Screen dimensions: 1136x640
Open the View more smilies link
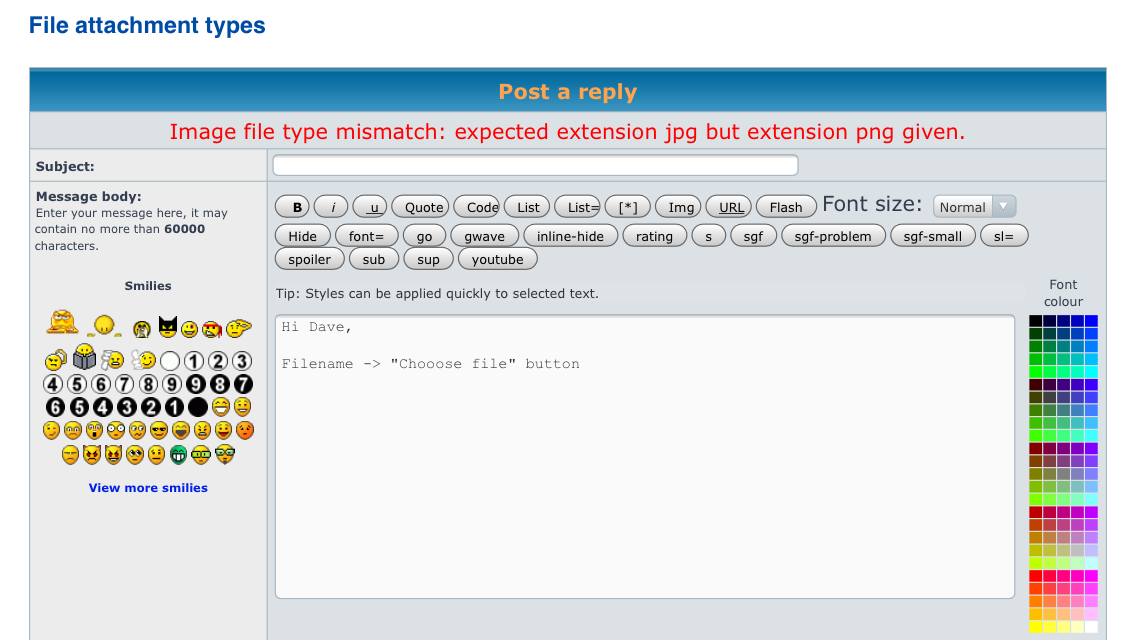[148, 488]
